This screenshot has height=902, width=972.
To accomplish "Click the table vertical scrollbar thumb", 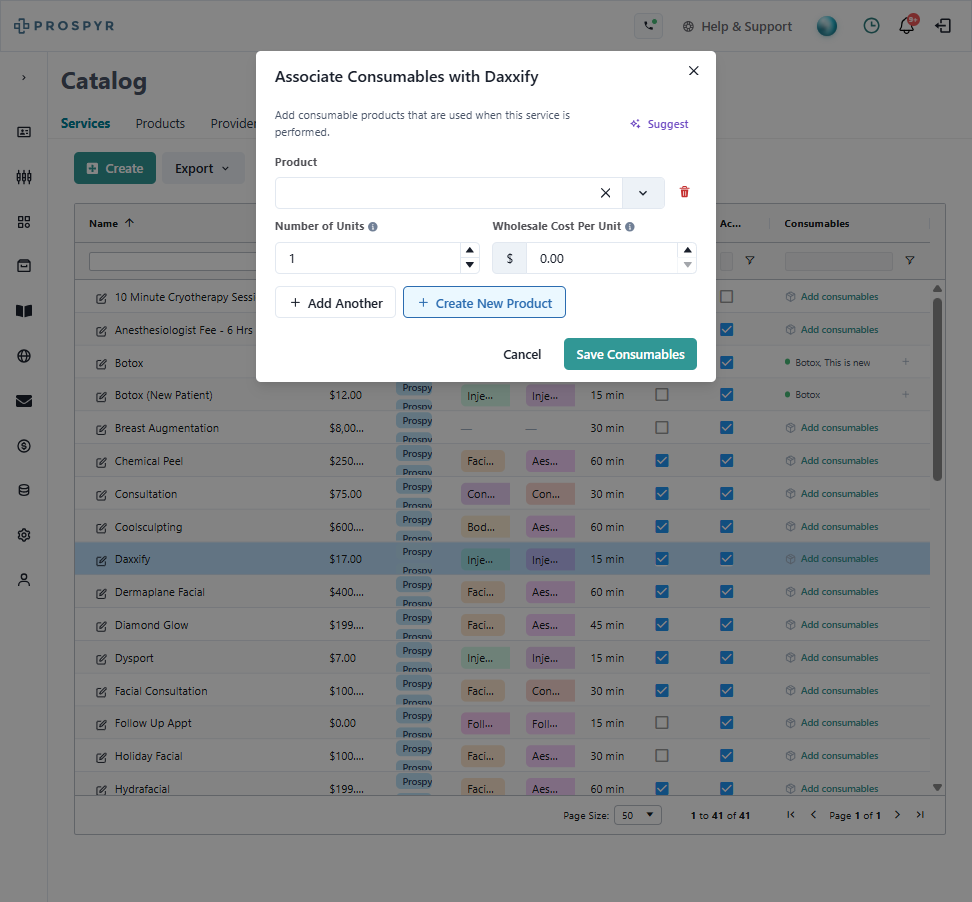I will click(937, 389).
